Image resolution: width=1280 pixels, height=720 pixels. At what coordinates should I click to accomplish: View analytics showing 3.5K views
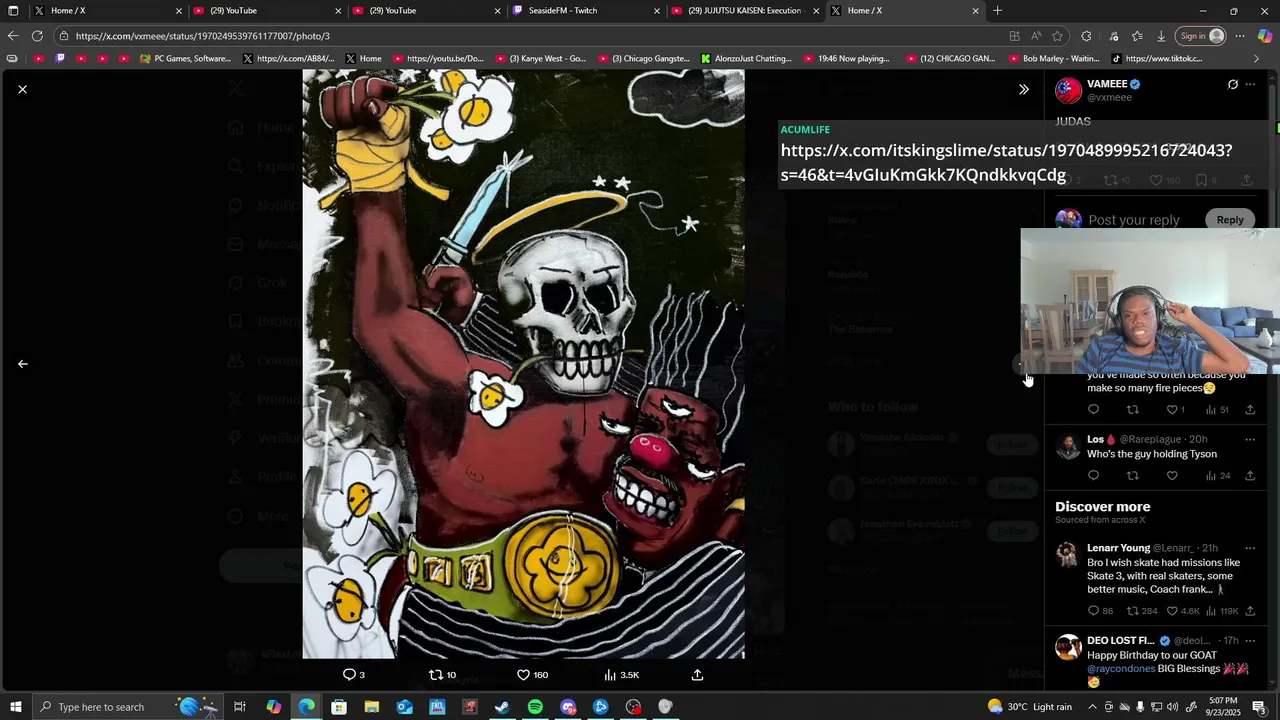[x=621, y=675]
